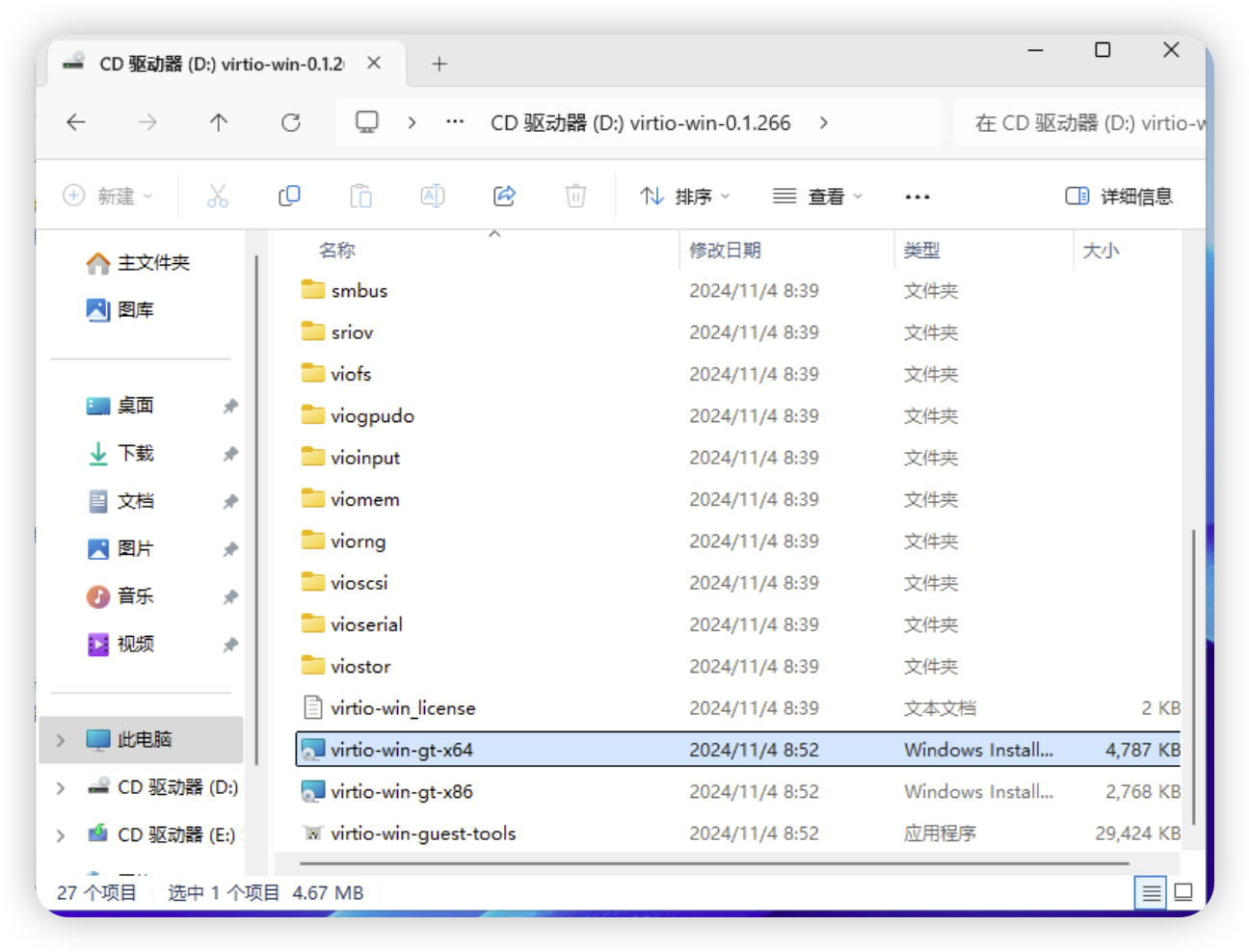Select the viofs folder icon
Image resolution: width=1249 pixels, height=952 pixels.
point(312,373)
